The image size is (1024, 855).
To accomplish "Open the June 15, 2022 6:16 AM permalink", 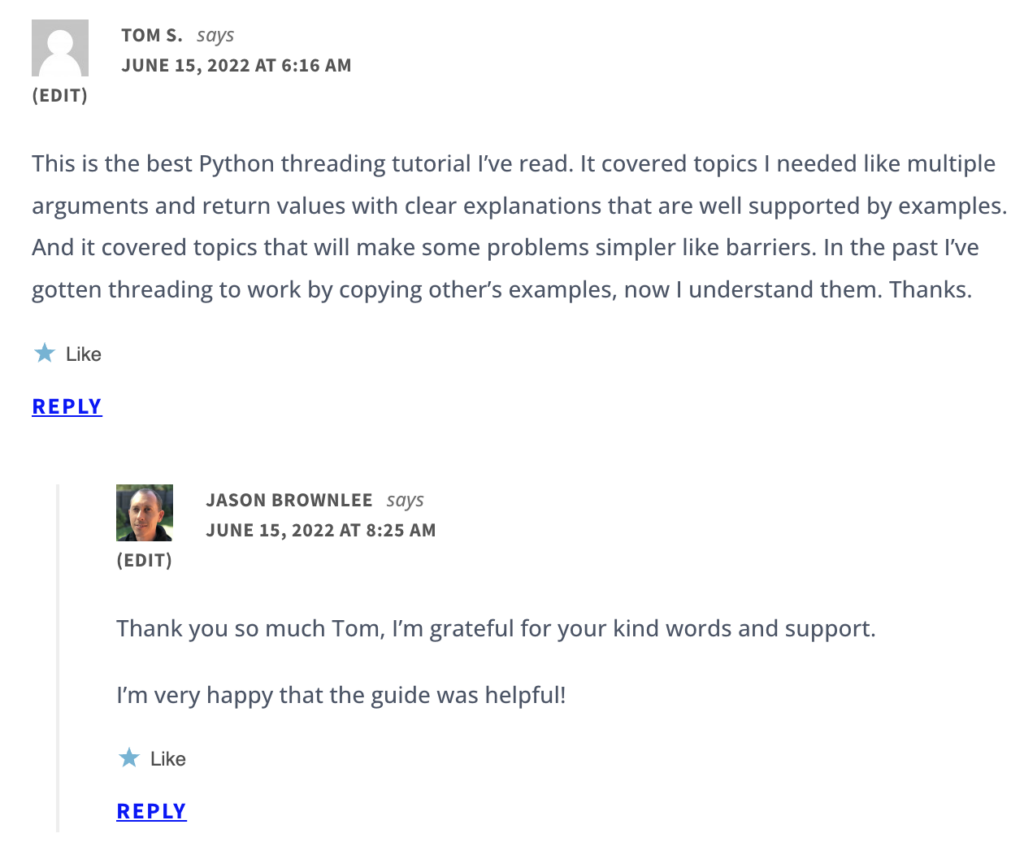I will point(236,66).
